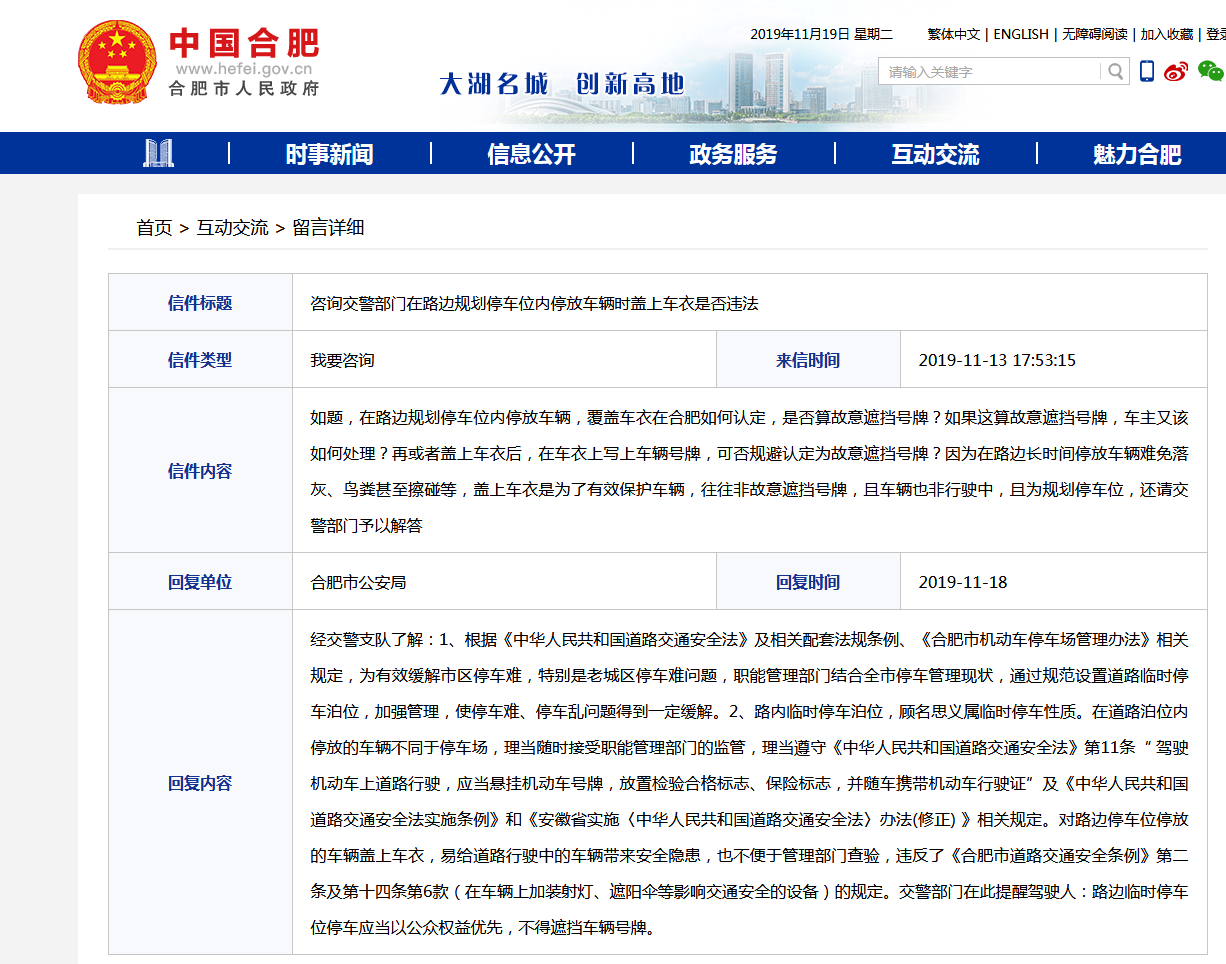Image resolution: width=1226 pixels, height=964 pixels.
Task: Click the 来信时间 label
Action: tap(808, 360)
